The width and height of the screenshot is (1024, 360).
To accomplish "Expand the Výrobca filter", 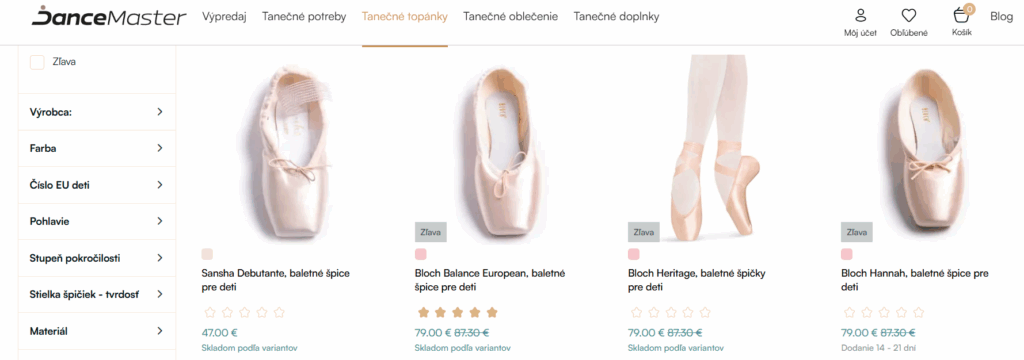I will [97, 112].
